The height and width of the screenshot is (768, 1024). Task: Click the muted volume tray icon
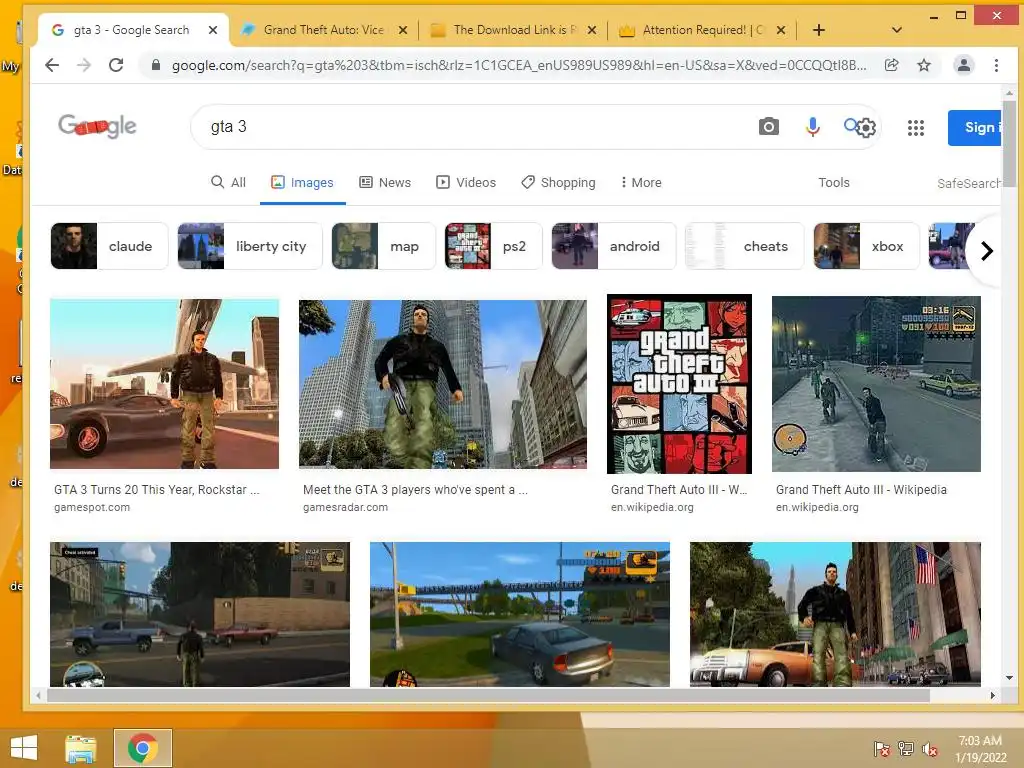(930, 748)
